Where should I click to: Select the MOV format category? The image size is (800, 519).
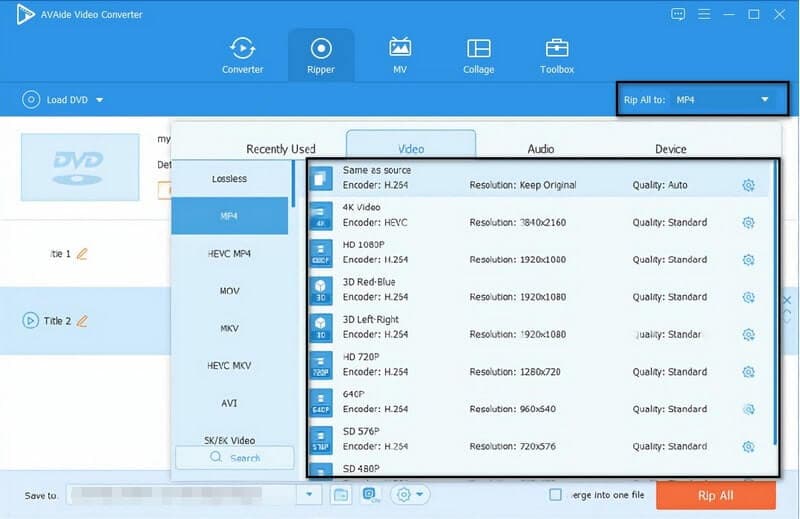coord(230,291)
